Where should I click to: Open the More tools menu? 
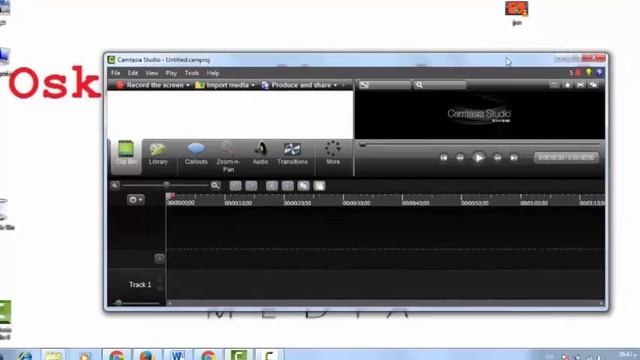point(333,153)
